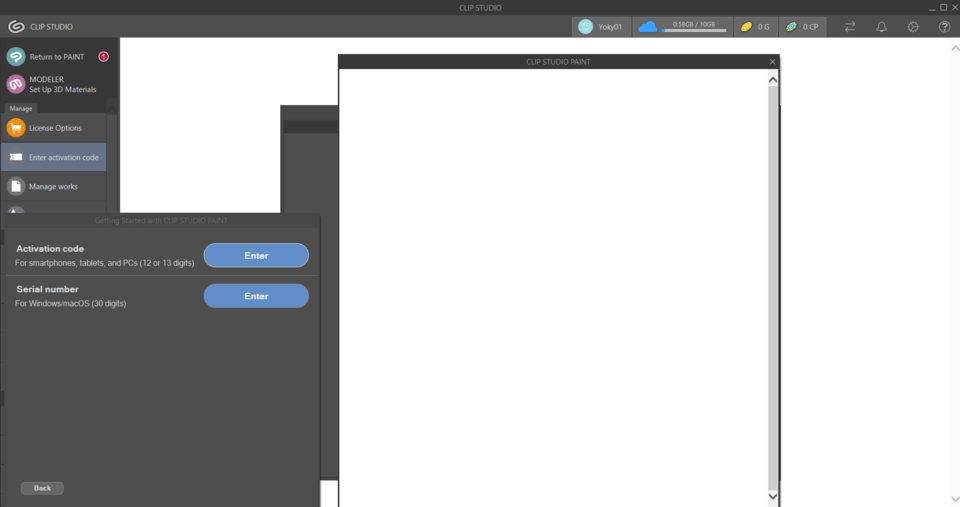960x507 pixels.
Task: Click the Serial number heading text
Action: pyautogui.click(x=47, y=289)
